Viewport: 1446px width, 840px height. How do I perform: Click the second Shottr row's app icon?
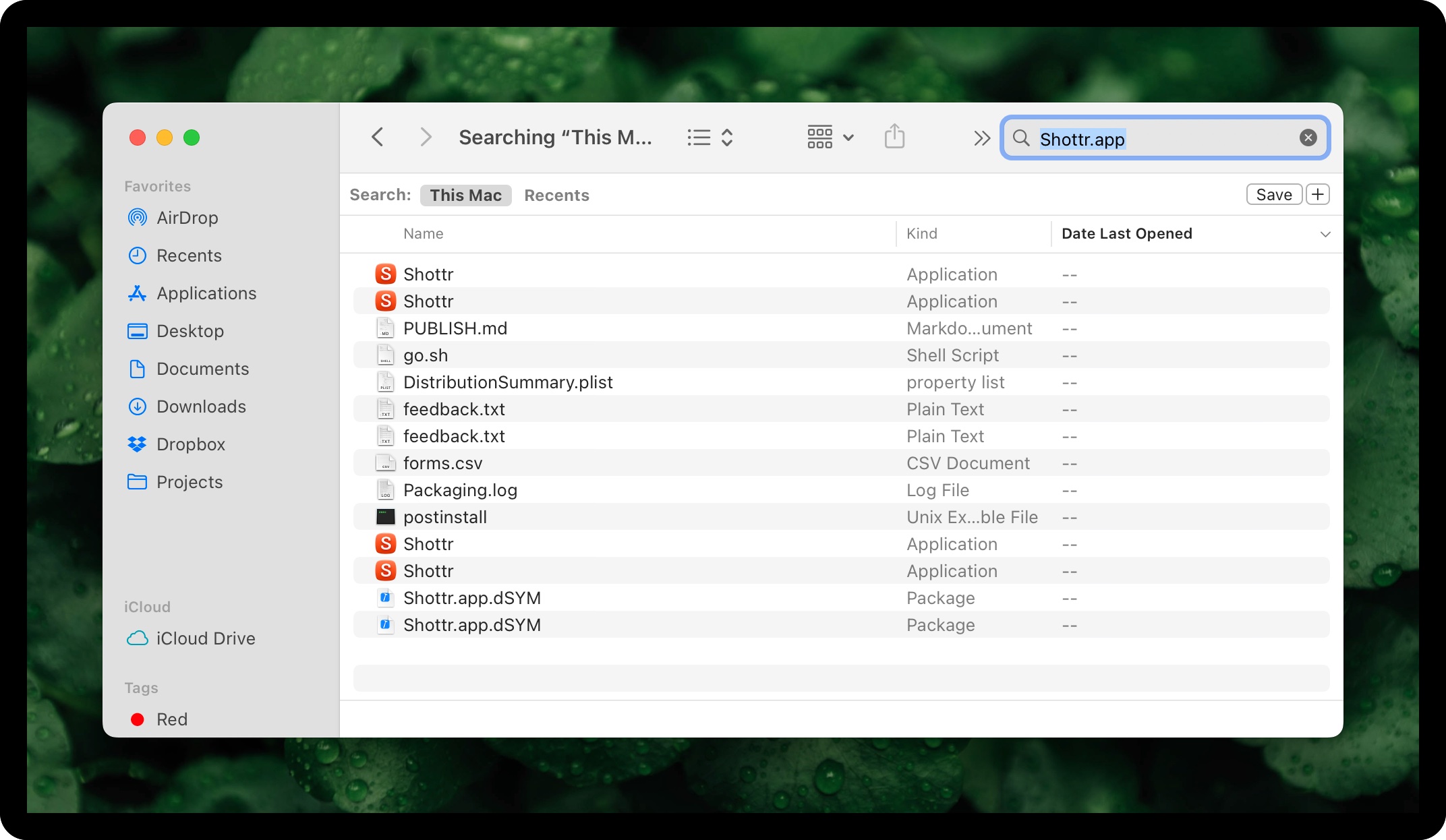coord(385,301)
